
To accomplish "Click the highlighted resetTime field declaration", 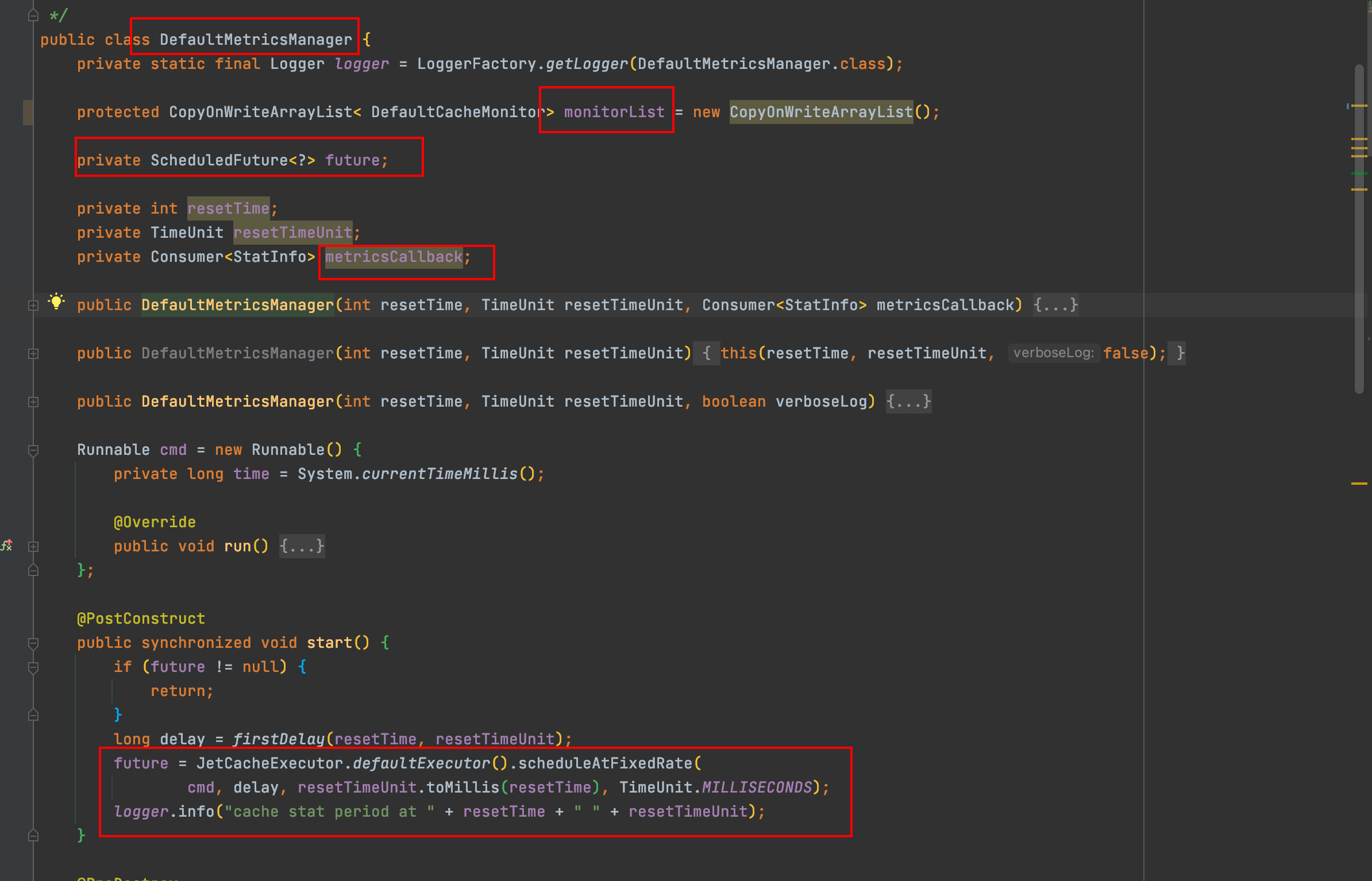I will [229, 208].
